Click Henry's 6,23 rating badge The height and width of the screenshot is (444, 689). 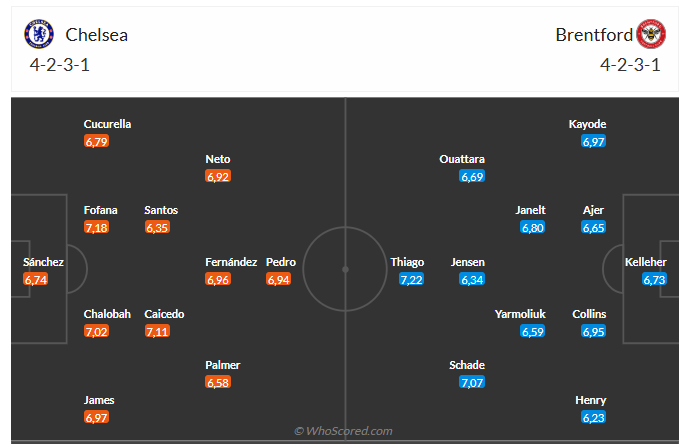pyautogui.click(x=594, y=417)
